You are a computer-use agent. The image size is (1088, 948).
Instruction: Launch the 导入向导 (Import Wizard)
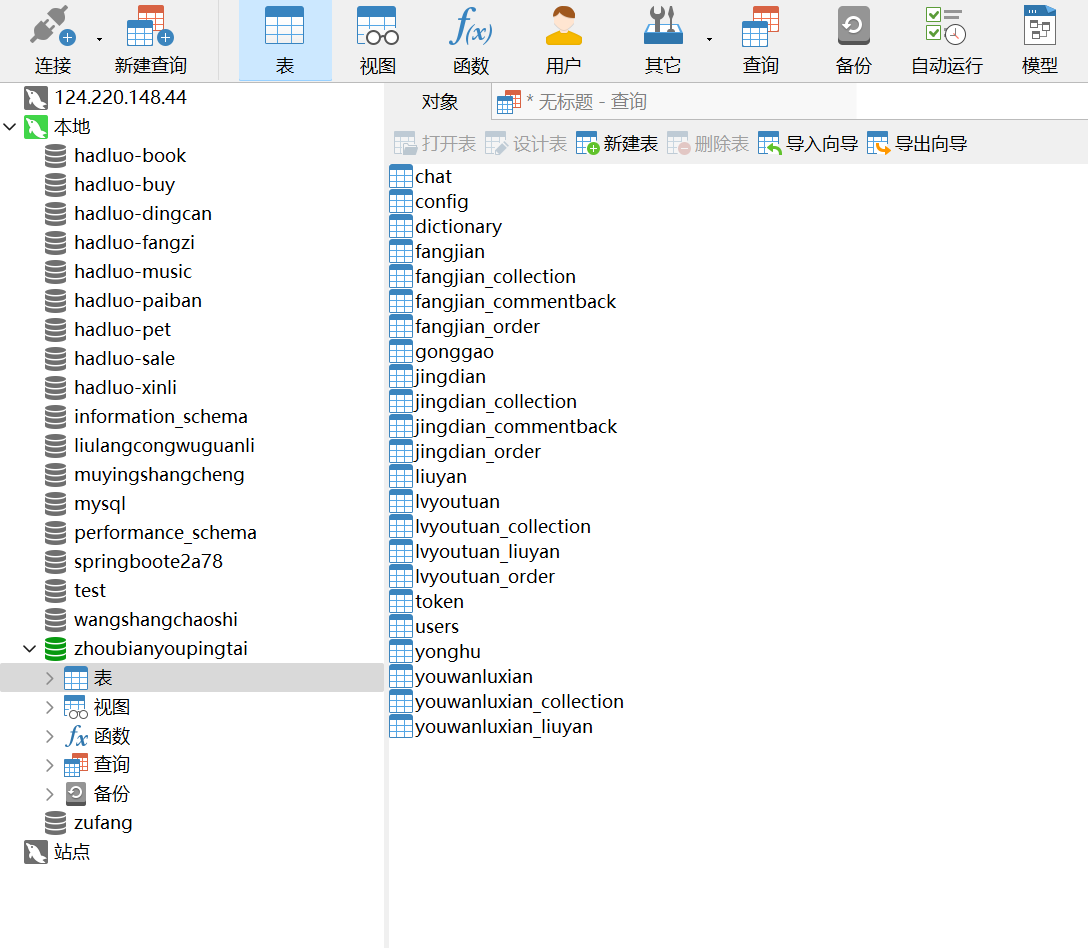tap(808, 144)
